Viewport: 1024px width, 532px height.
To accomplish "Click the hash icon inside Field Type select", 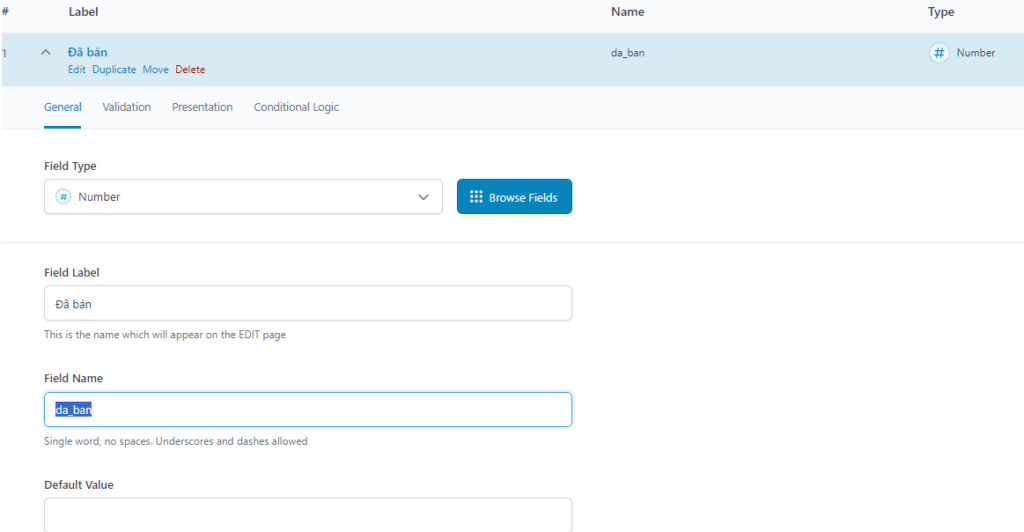I will point(63,197).
